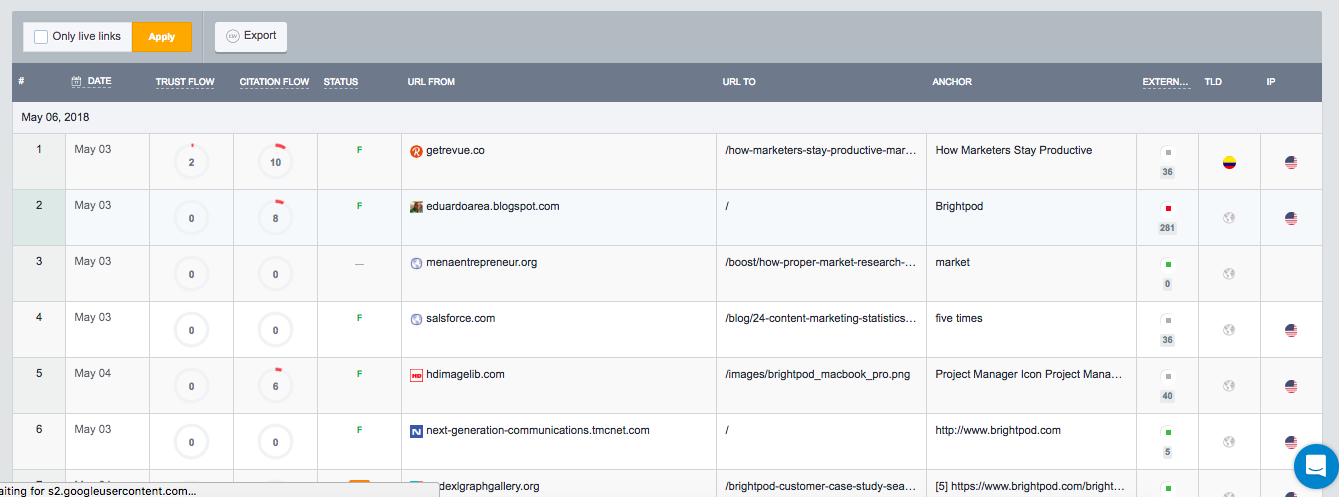Click the eduardoarea.blogspot.com favicon
The width and height of the screenshot is (1339, 497).
point(416,207)
